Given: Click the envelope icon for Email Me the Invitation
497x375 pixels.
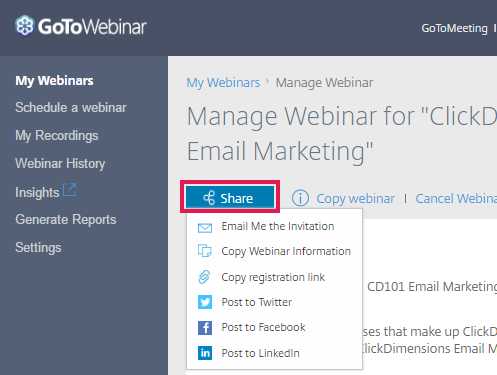Looking at the screenshot, I should (x=205, y=228).
